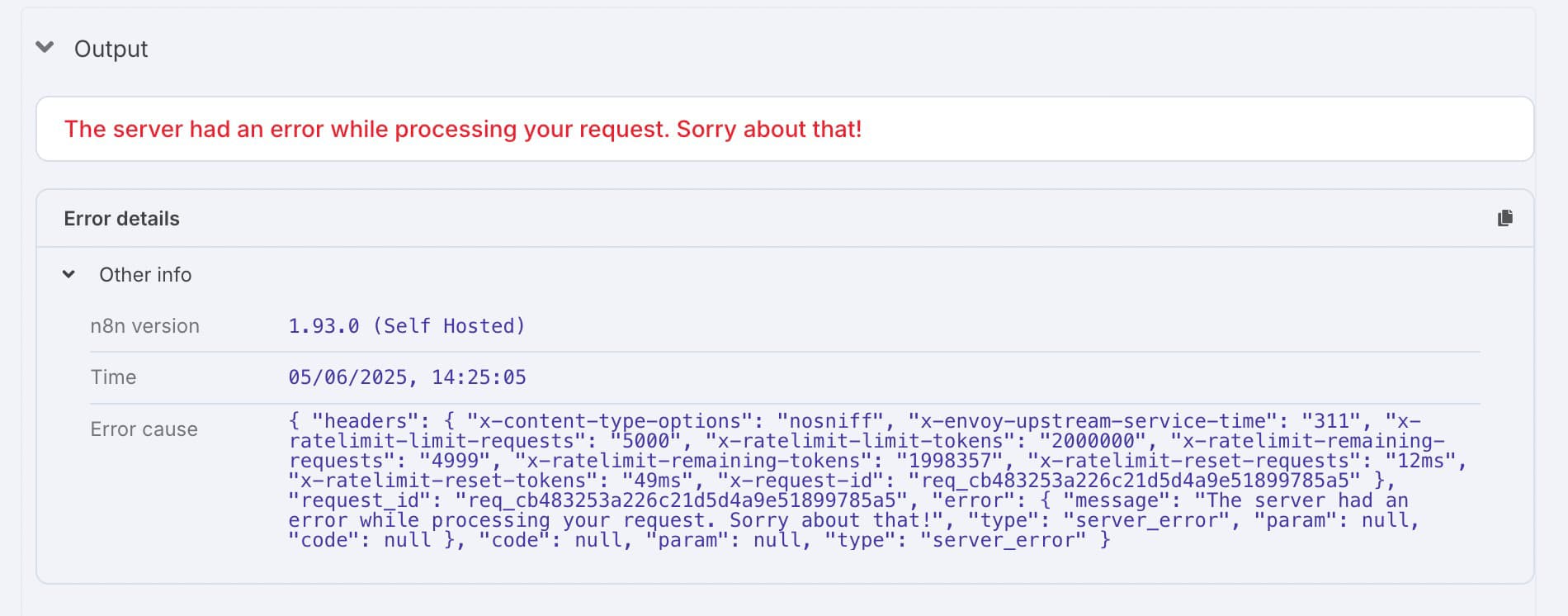
Task: Click the "4999" remaining requests value
Action: (x=455, y=461)
